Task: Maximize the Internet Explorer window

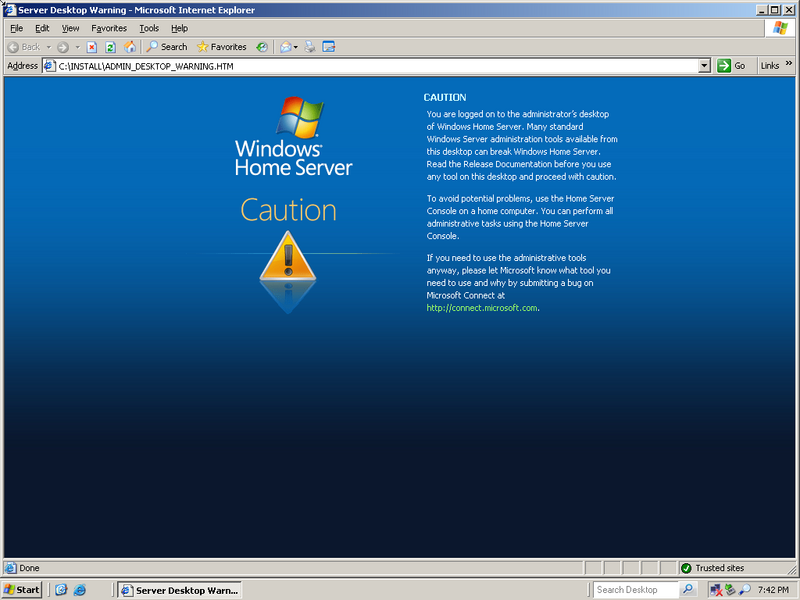Action: point(774,10)
